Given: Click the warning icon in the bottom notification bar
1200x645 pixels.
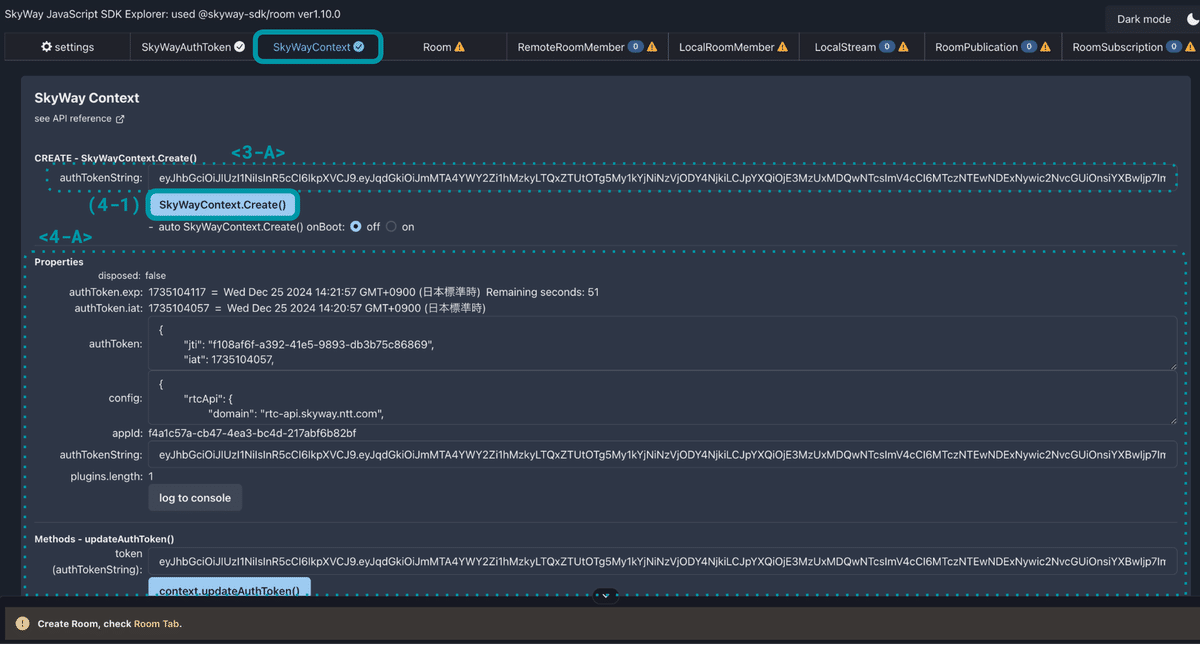Looking at the screenshot, I should 22,622.
